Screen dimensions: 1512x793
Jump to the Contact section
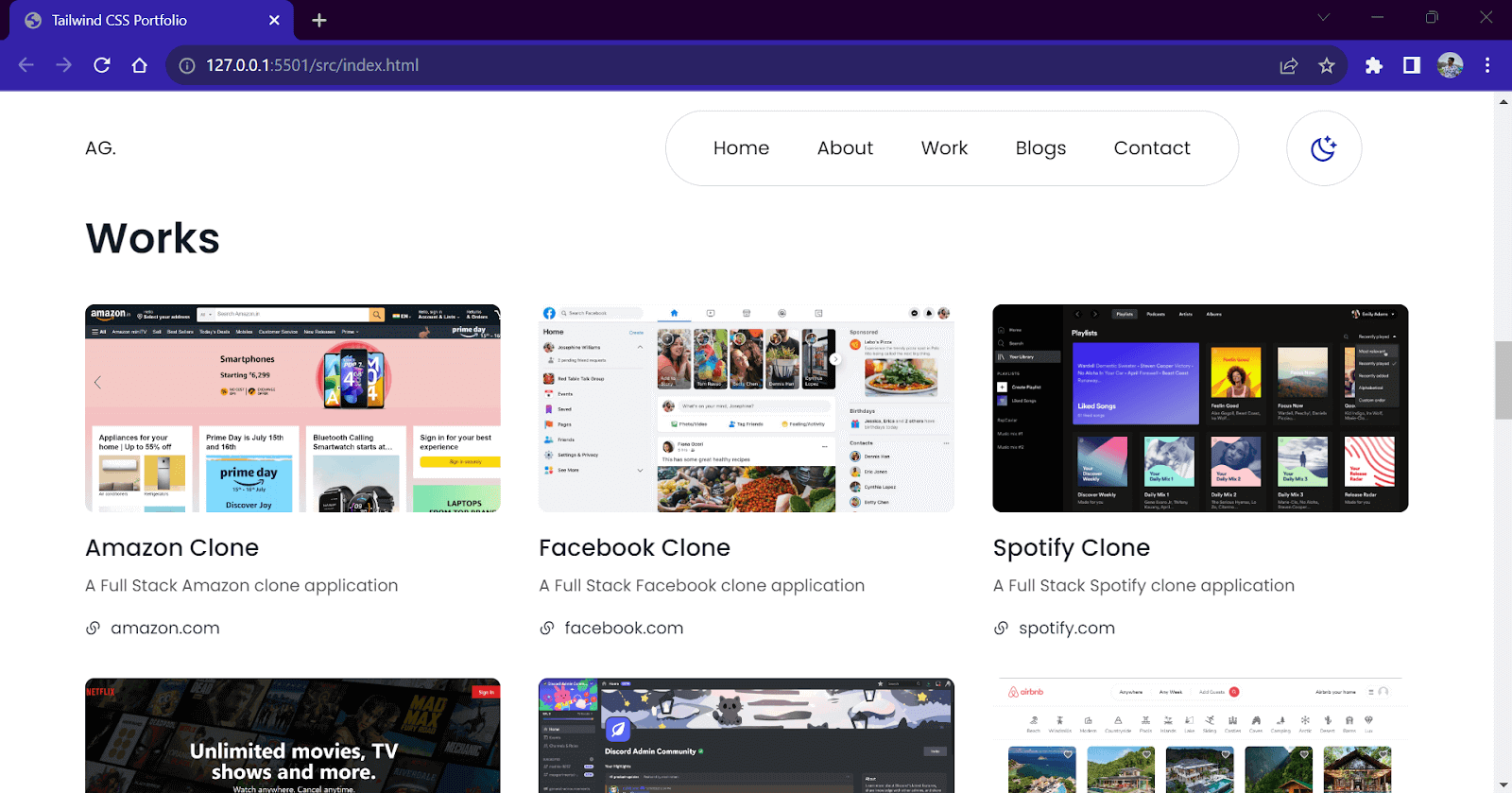click(x=1152, y=148)
